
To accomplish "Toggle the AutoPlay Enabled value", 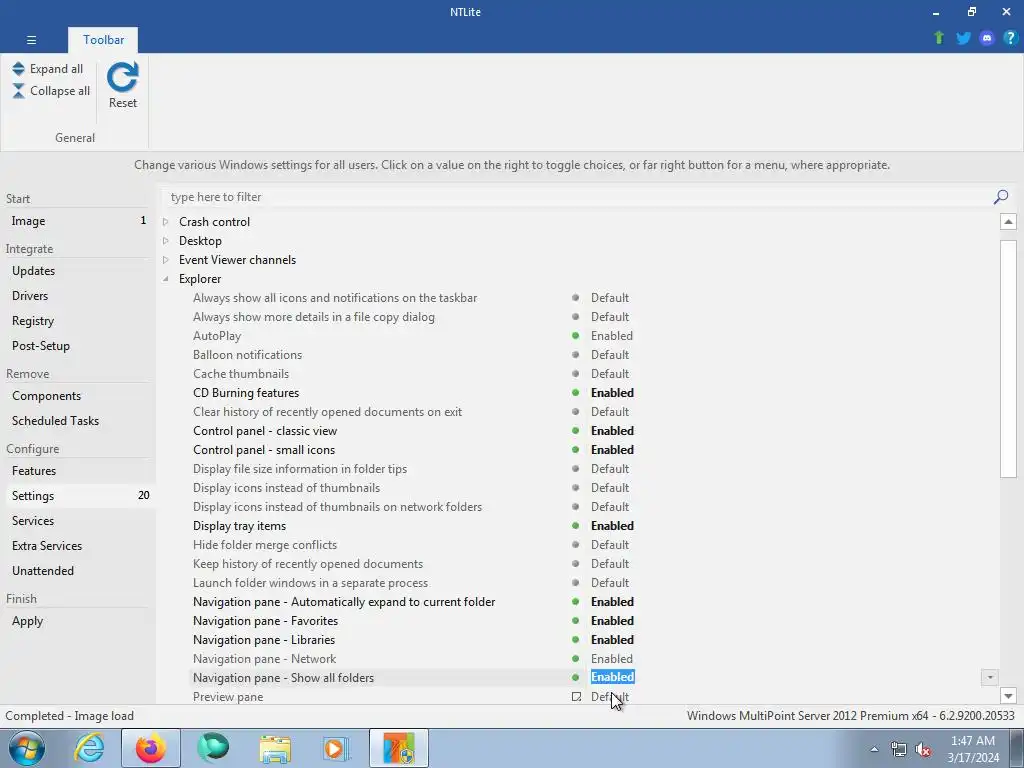I will (x=612, y=336).
